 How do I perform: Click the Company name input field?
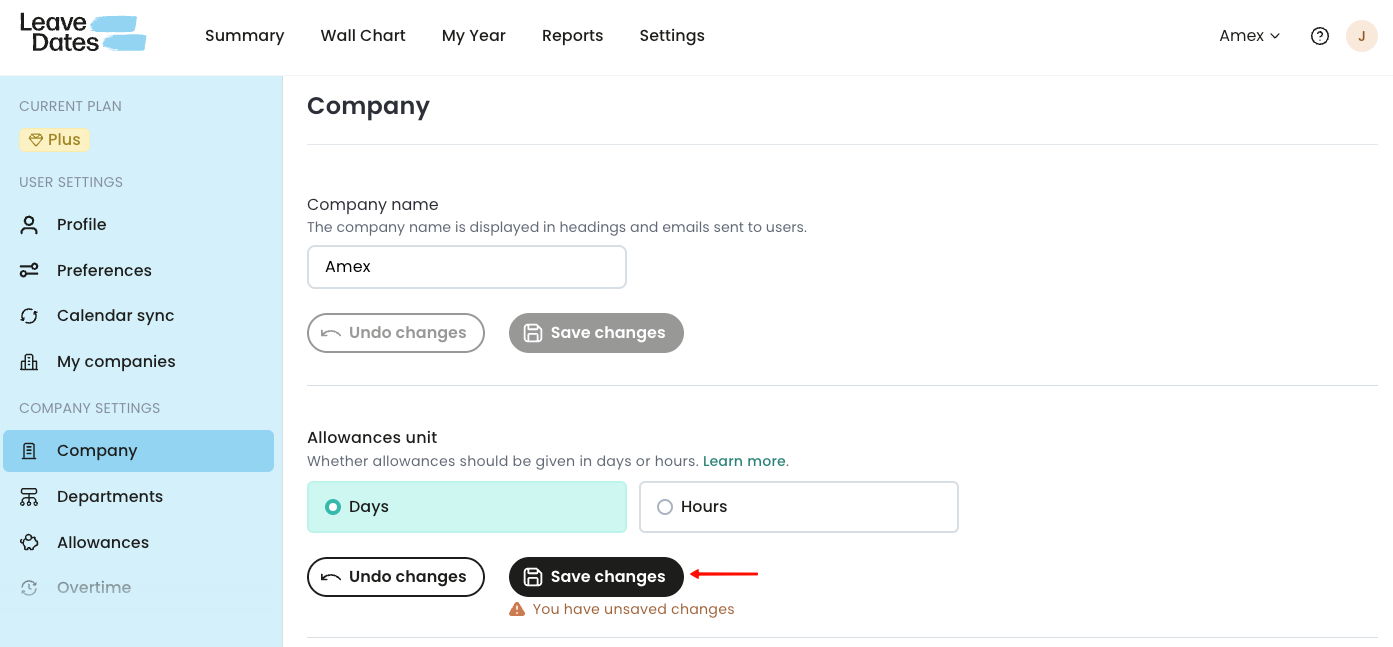(466, 267)
